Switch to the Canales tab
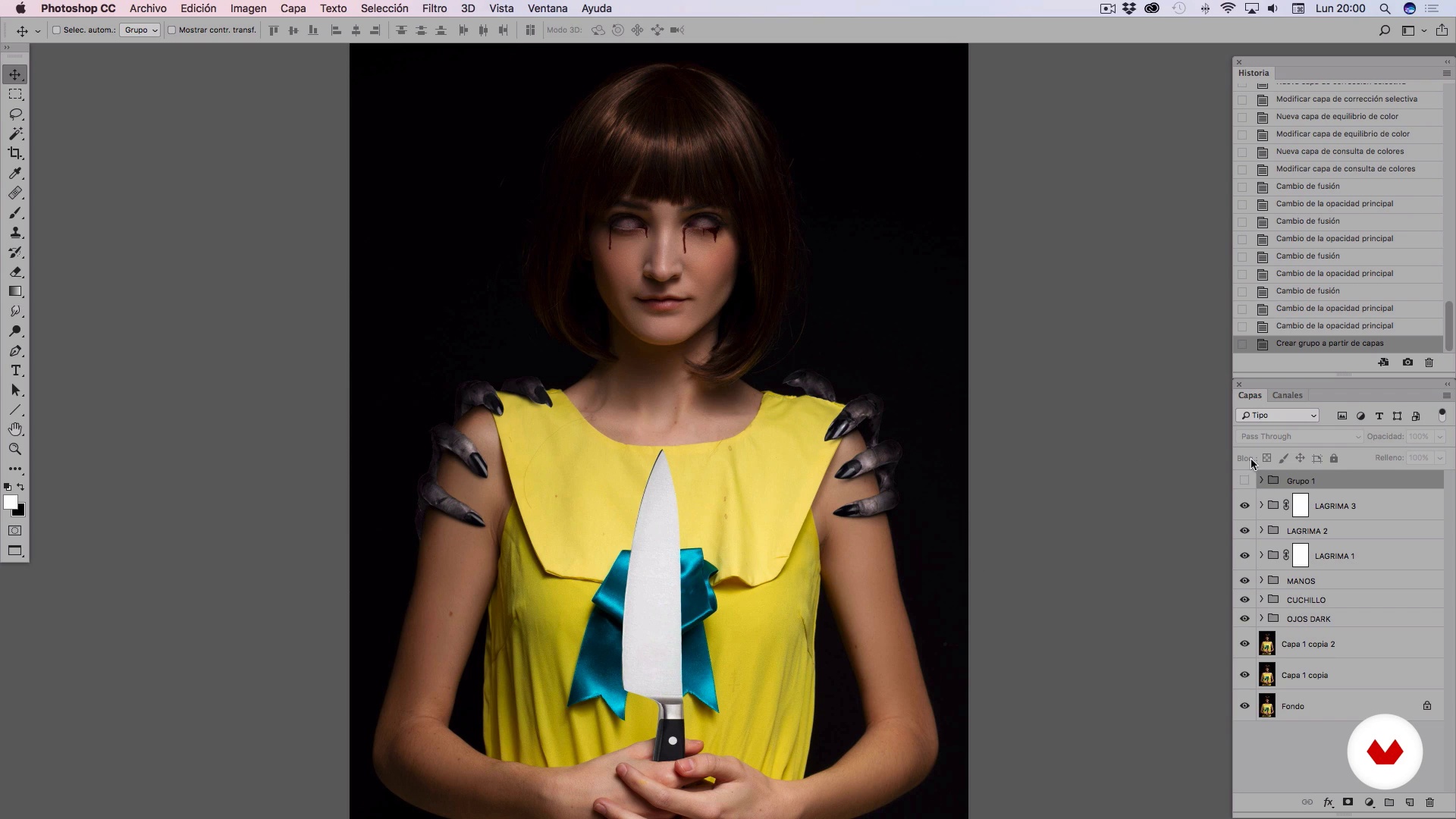This screenshot has height=819, width=1456. click(x=1287, y=396)
